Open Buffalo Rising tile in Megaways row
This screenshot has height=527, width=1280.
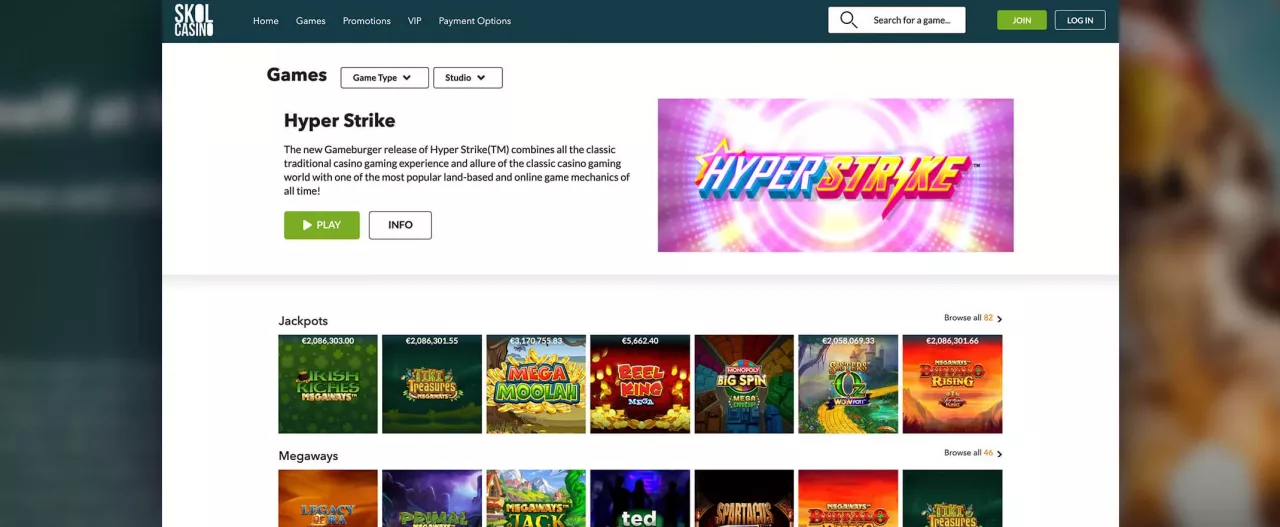click(848, 498)
